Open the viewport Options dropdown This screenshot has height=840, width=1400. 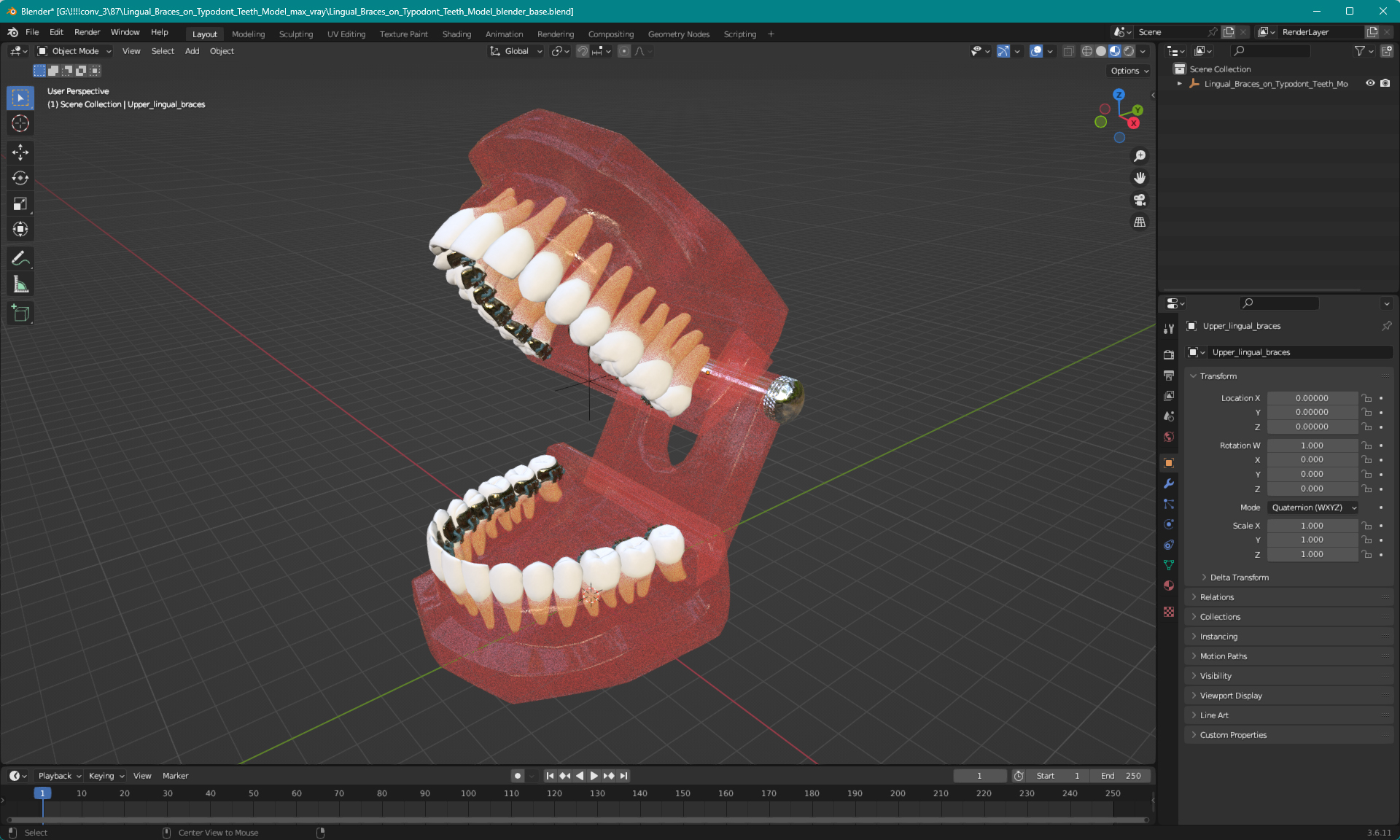pyautogui.click(x=1129, y=71)
